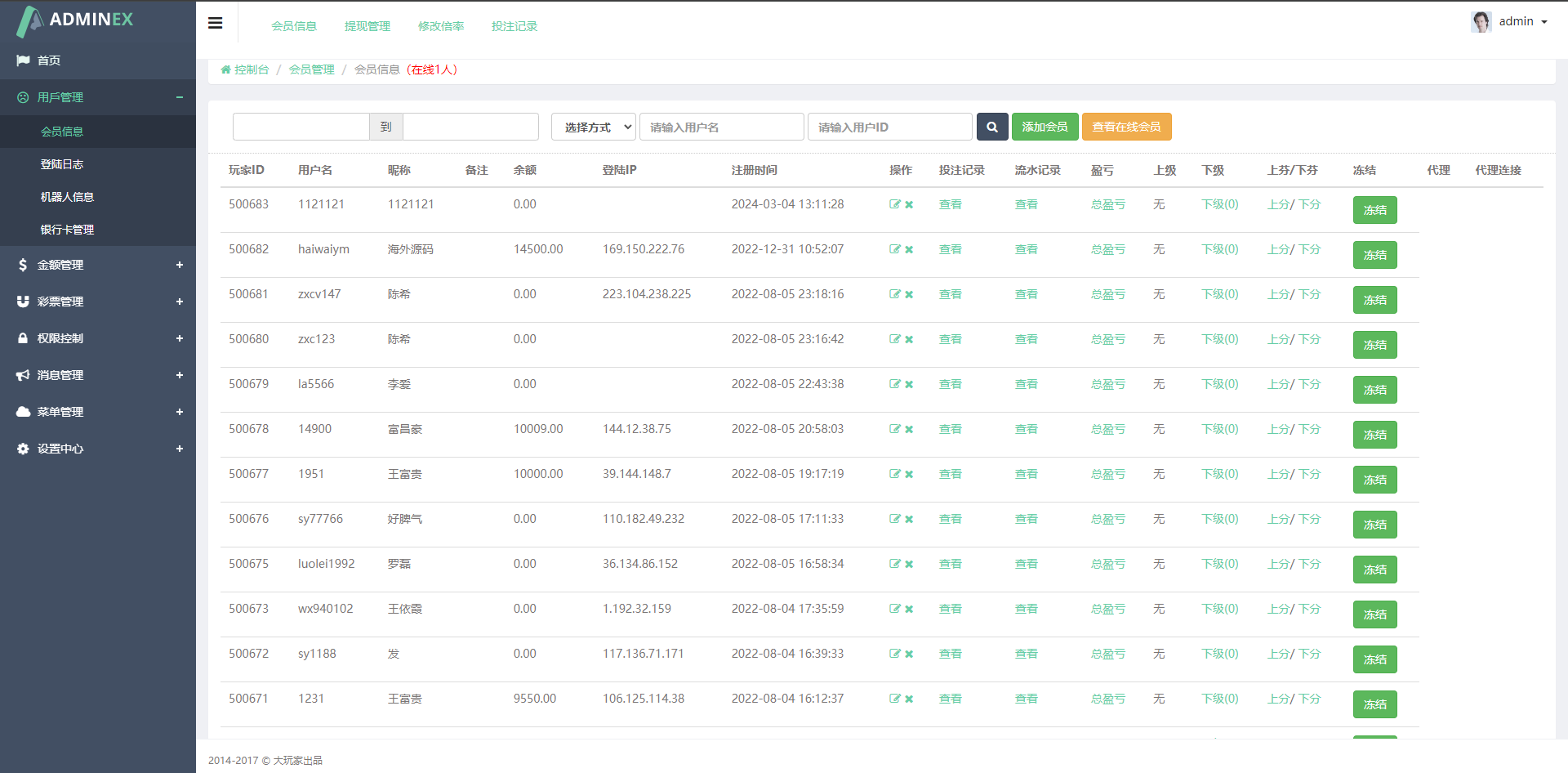Open 提现管理 in top navigation
The width and height of the screenshot is (1568, 773).
[x=367, y=26]
